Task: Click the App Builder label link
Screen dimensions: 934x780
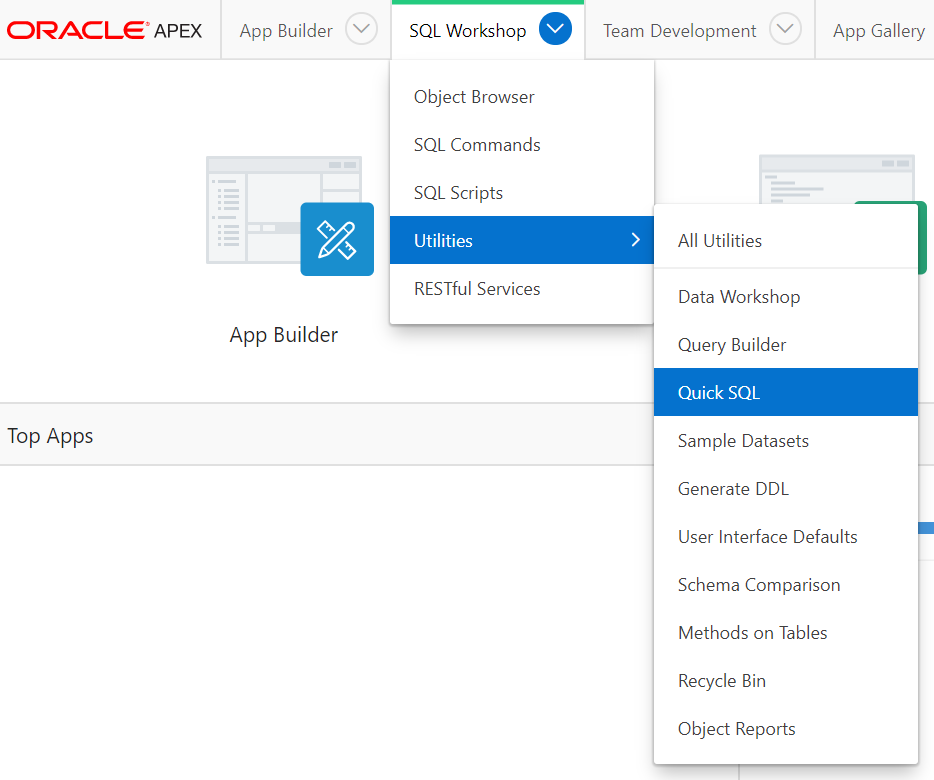Action: tap(284, 335)
